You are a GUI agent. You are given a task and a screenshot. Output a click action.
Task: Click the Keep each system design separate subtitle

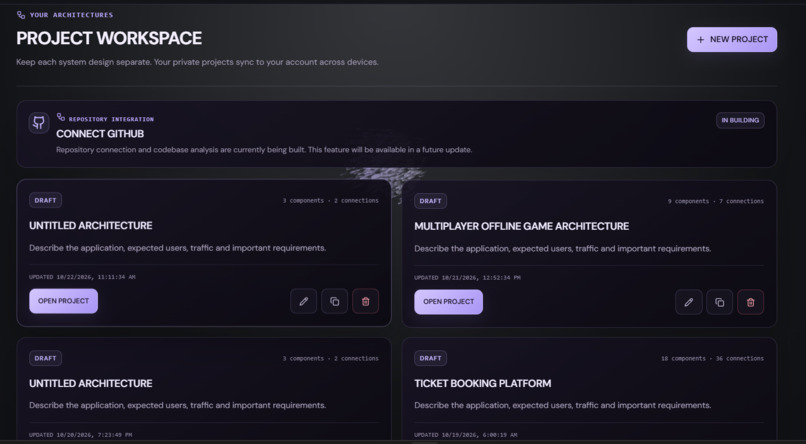pyautogui.click(x=197, y=62)
